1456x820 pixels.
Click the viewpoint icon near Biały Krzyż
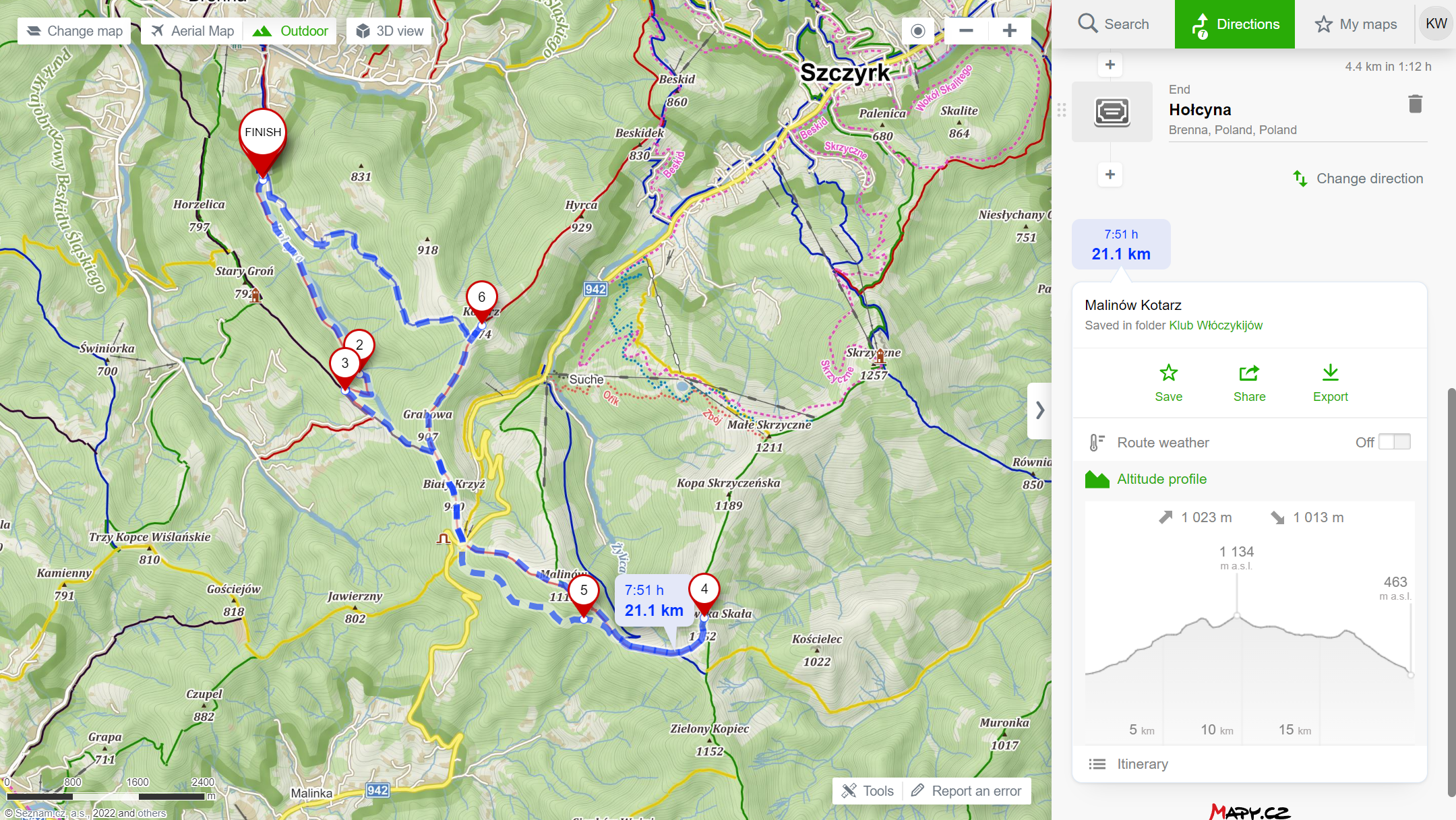tap(443, 538)
